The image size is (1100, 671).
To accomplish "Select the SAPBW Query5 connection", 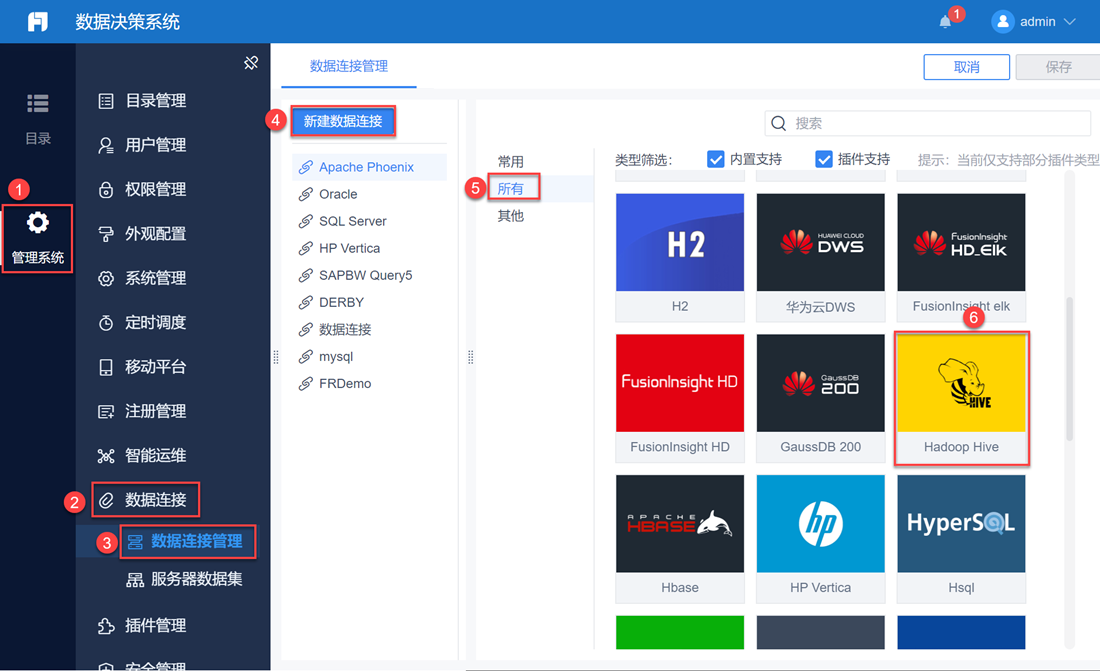I will 369,275.
